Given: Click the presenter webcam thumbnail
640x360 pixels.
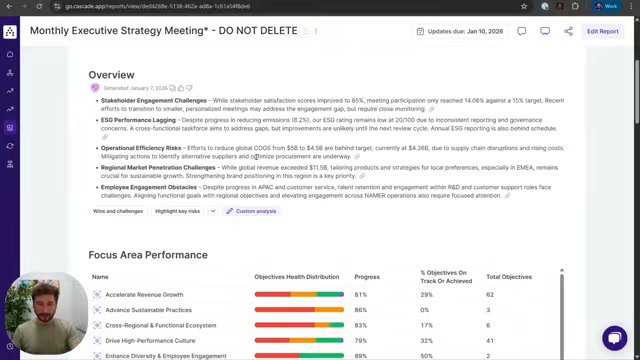Looking at the screenshot, I should tap(46, 313).
